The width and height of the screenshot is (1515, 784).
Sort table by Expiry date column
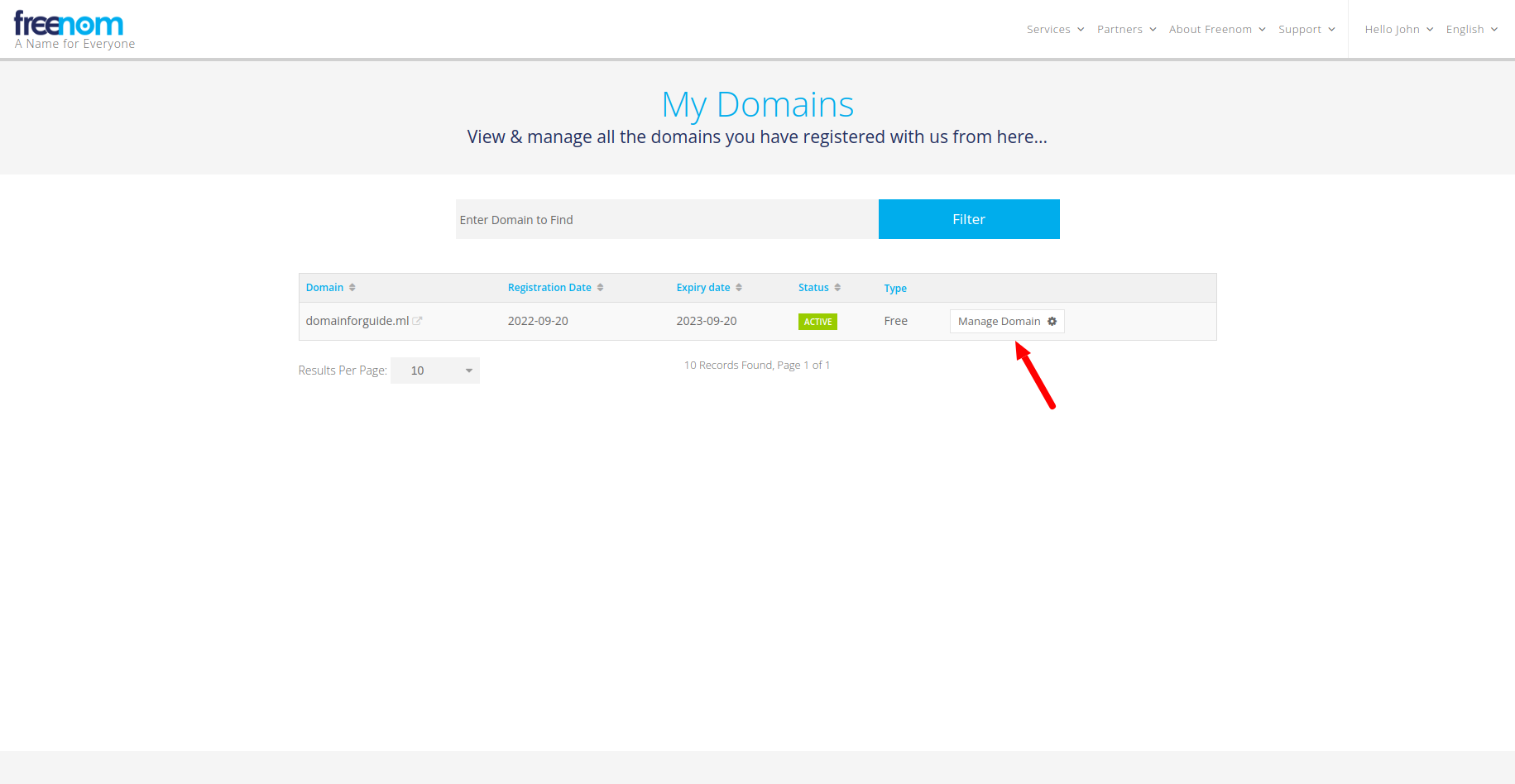709,288
